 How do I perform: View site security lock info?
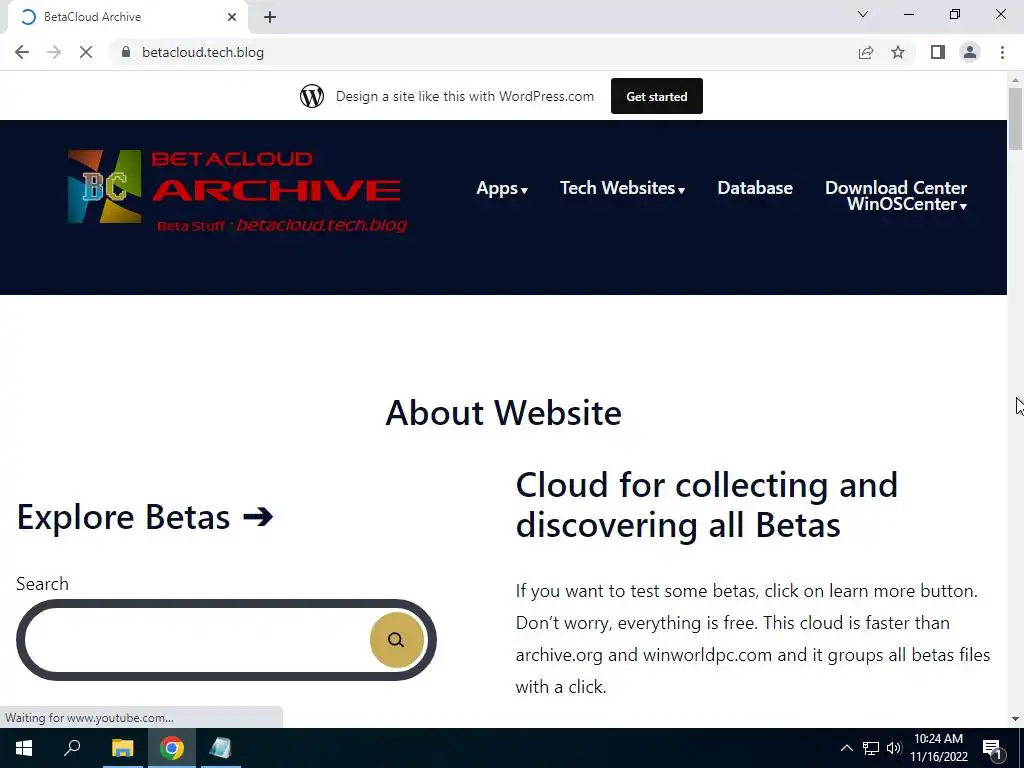coord(126,52)
